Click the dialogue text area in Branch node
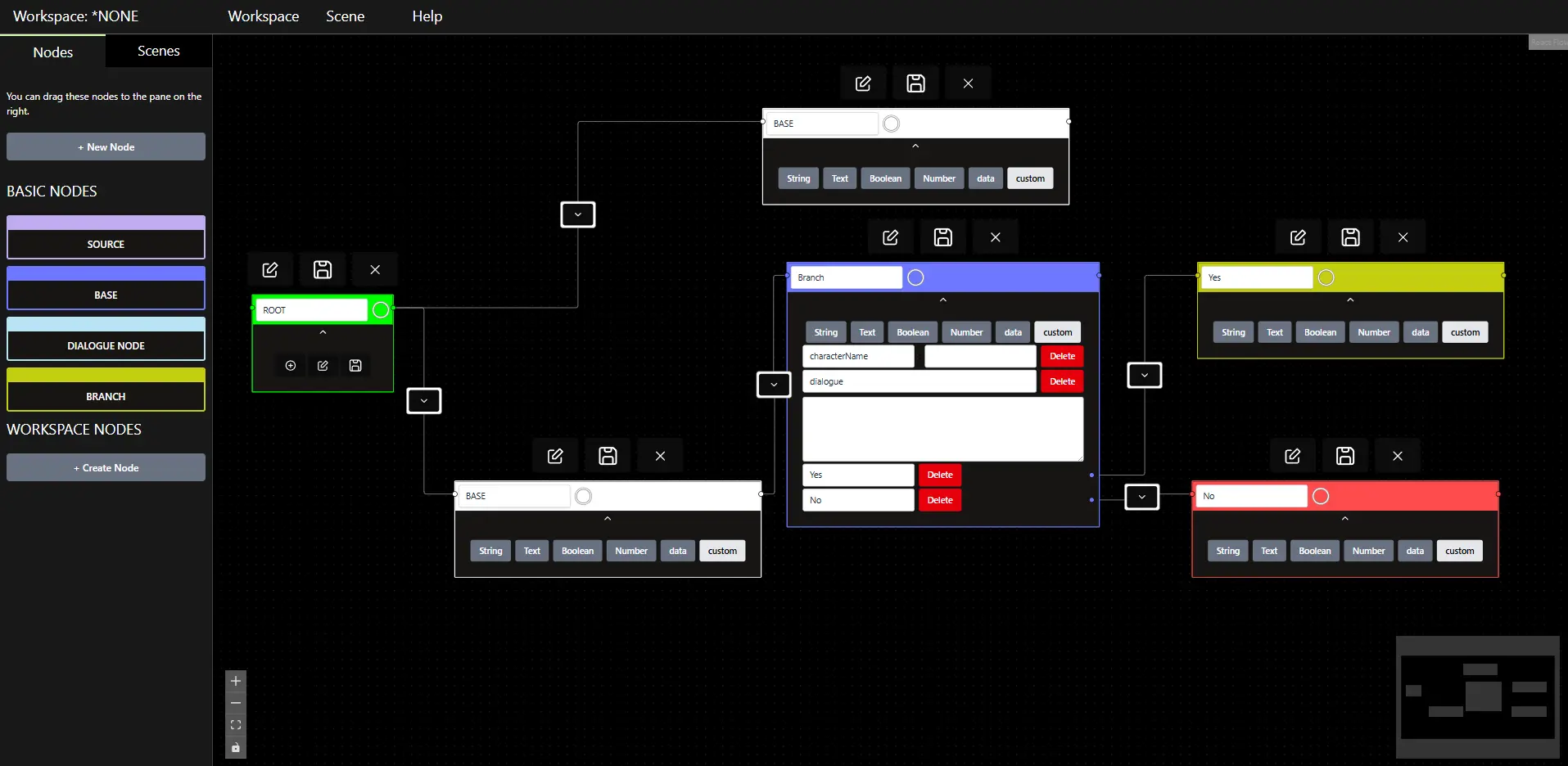This screenshot has width=1568, height=766. (x=942, y=429)
